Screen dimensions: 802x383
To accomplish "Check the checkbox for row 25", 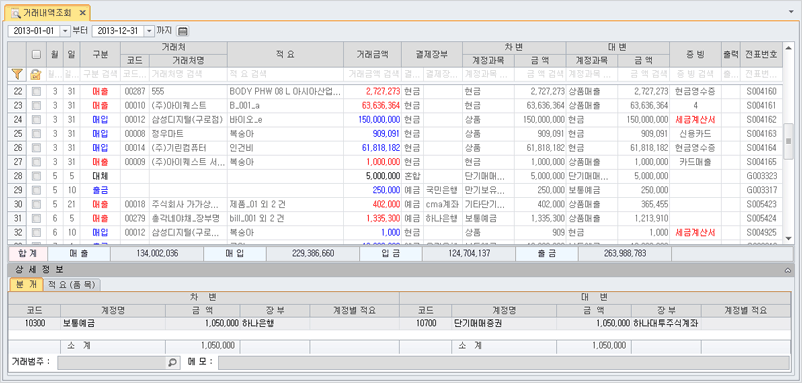I will click(x=35, y=134).
